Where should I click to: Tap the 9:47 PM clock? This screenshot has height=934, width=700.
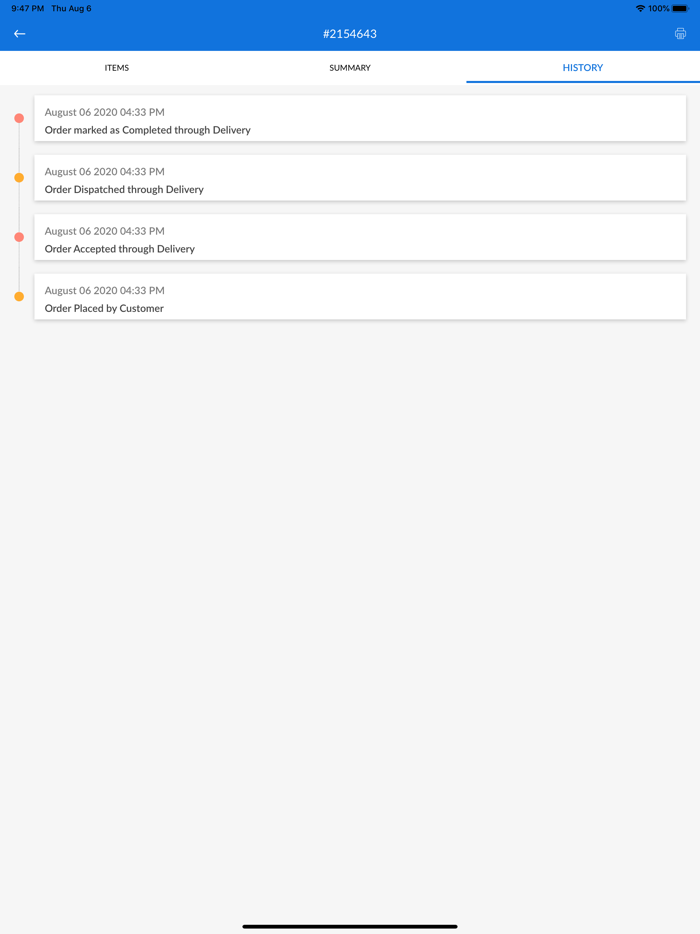28,9
